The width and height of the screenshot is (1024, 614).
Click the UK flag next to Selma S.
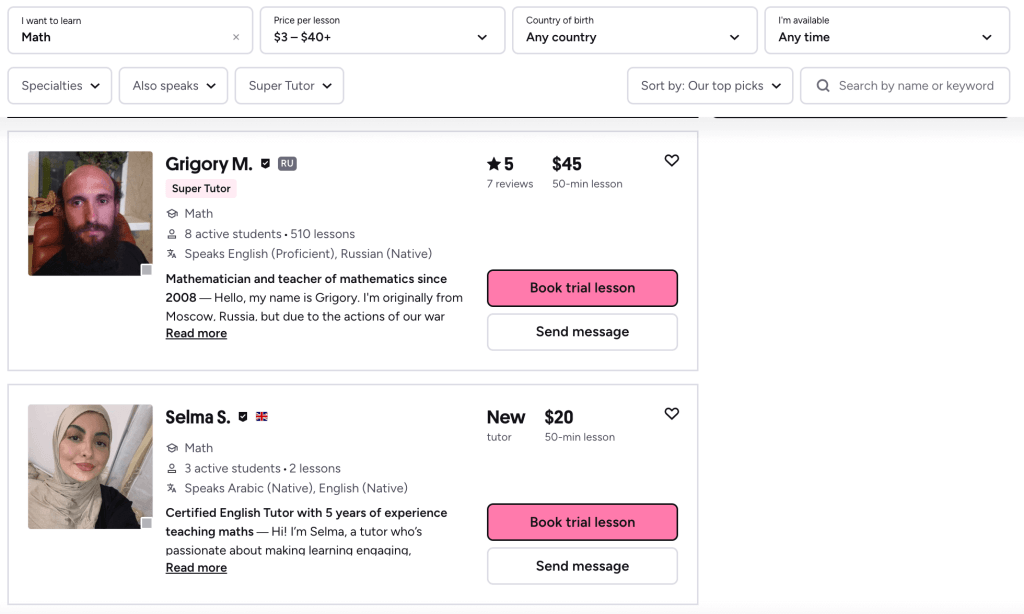point(261,417)
